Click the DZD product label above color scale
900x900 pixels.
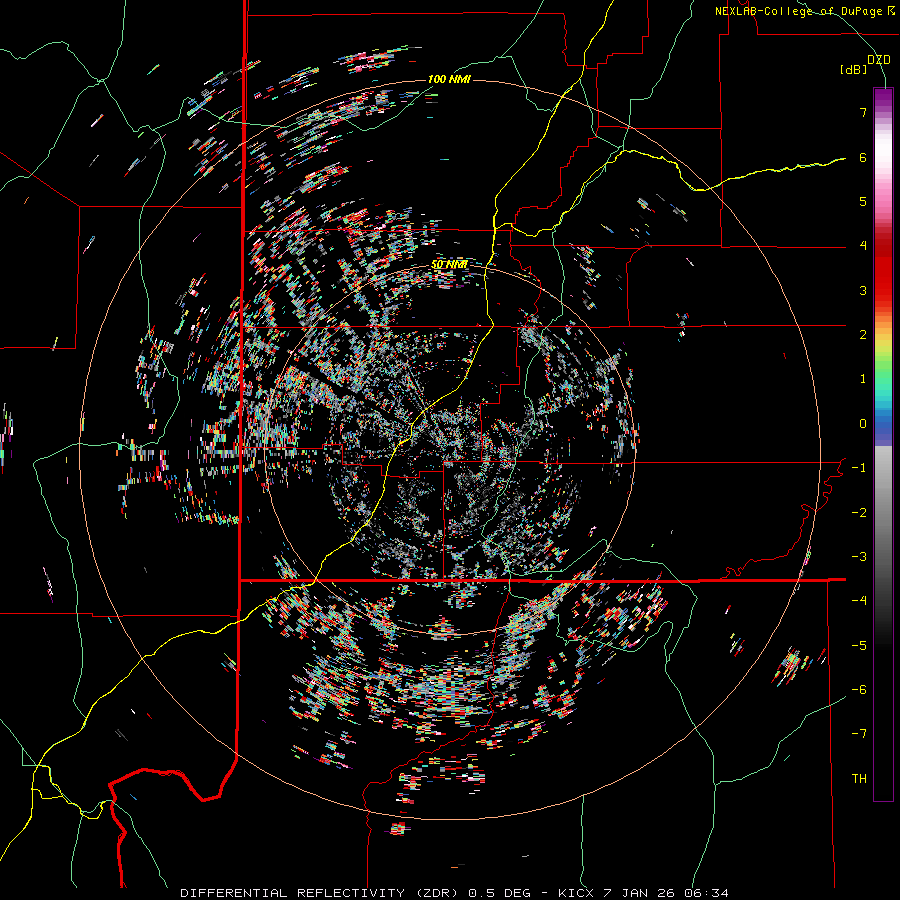[878, 60]
